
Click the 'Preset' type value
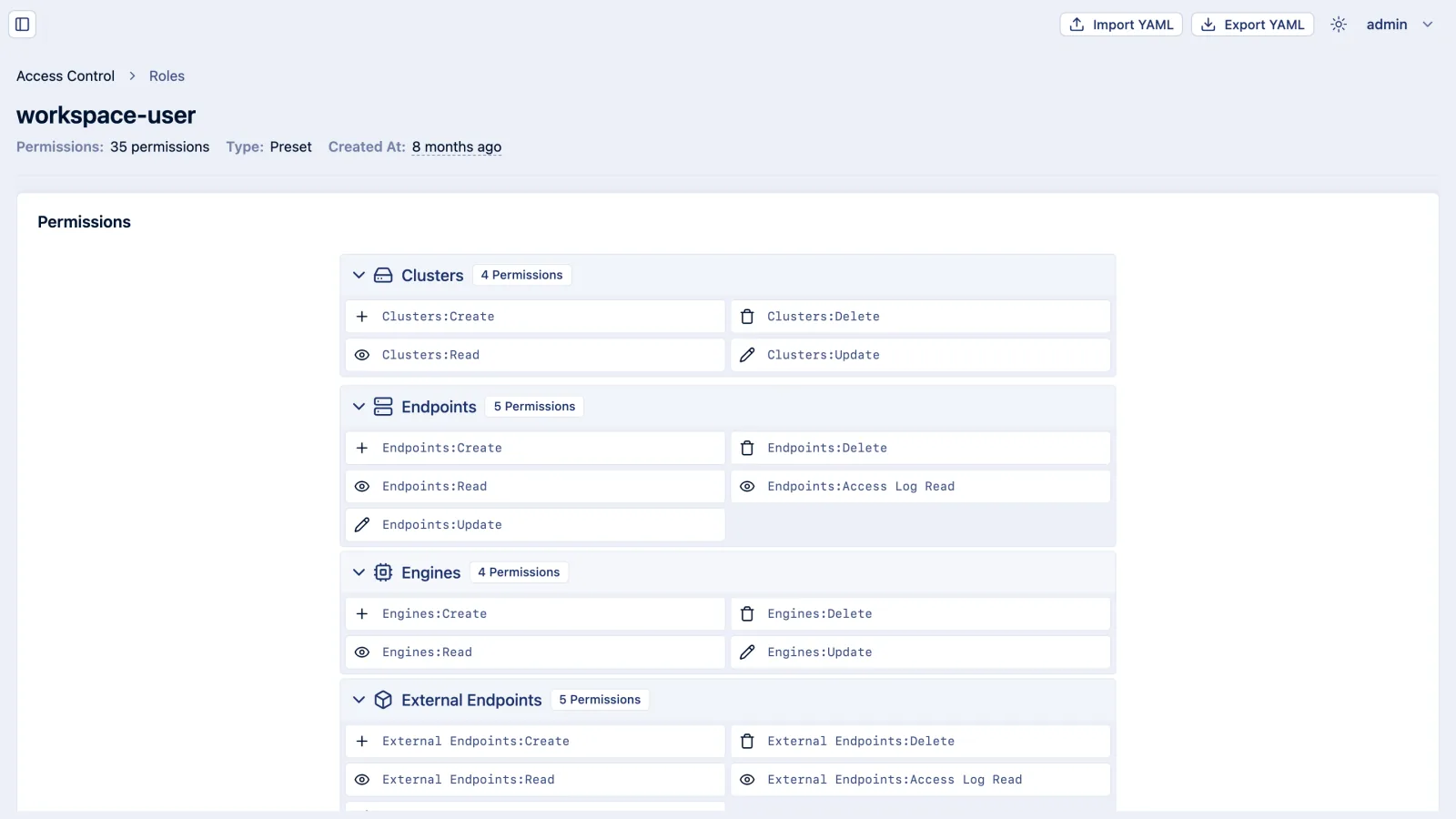[x=290, y=147]
